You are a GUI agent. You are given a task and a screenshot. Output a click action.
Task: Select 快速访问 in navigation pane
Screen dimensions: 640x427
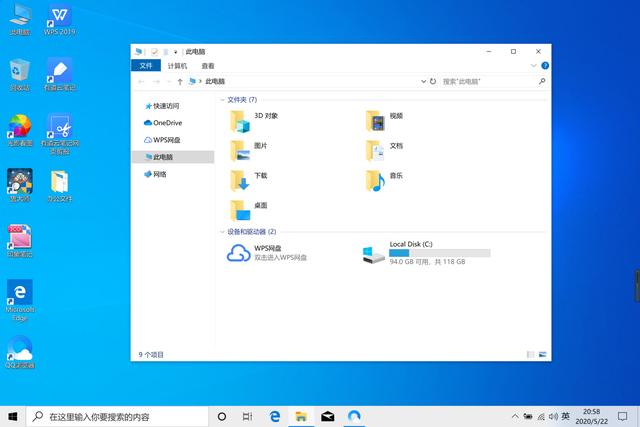[x=173, y=106]
